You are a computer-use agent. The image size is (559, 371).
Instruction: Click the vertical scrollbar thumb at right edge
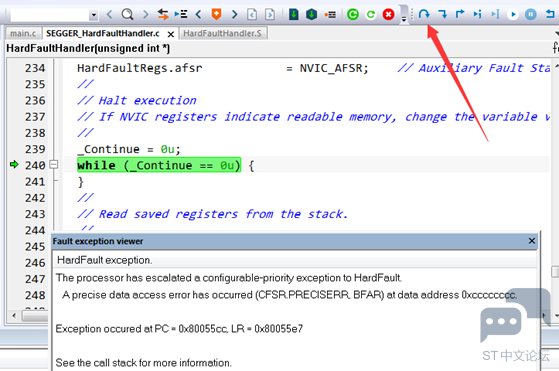click(x=555, y=272)
